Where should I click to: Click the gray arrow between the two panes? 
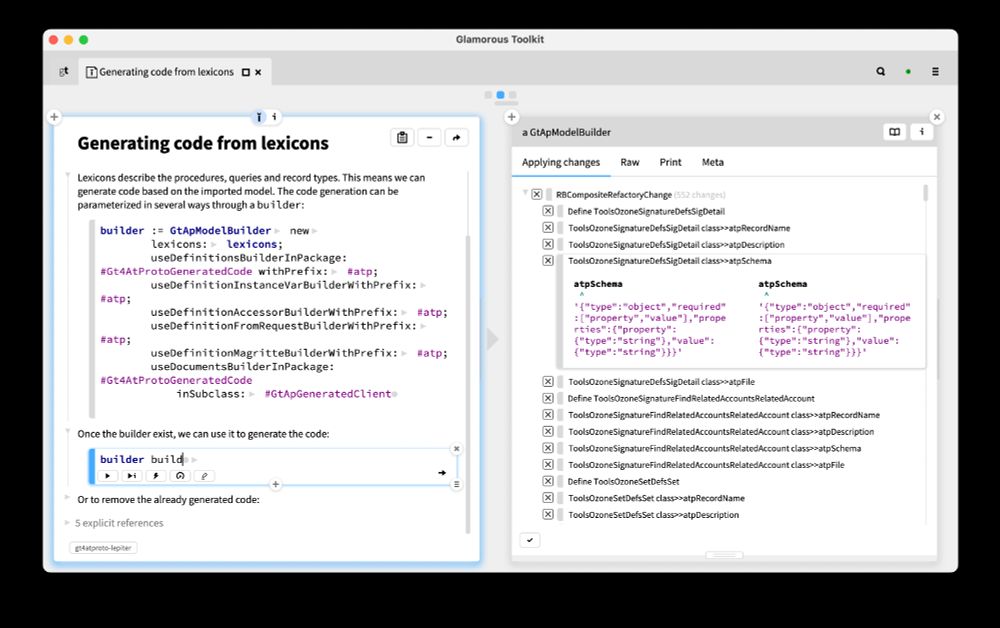(492, 339)
